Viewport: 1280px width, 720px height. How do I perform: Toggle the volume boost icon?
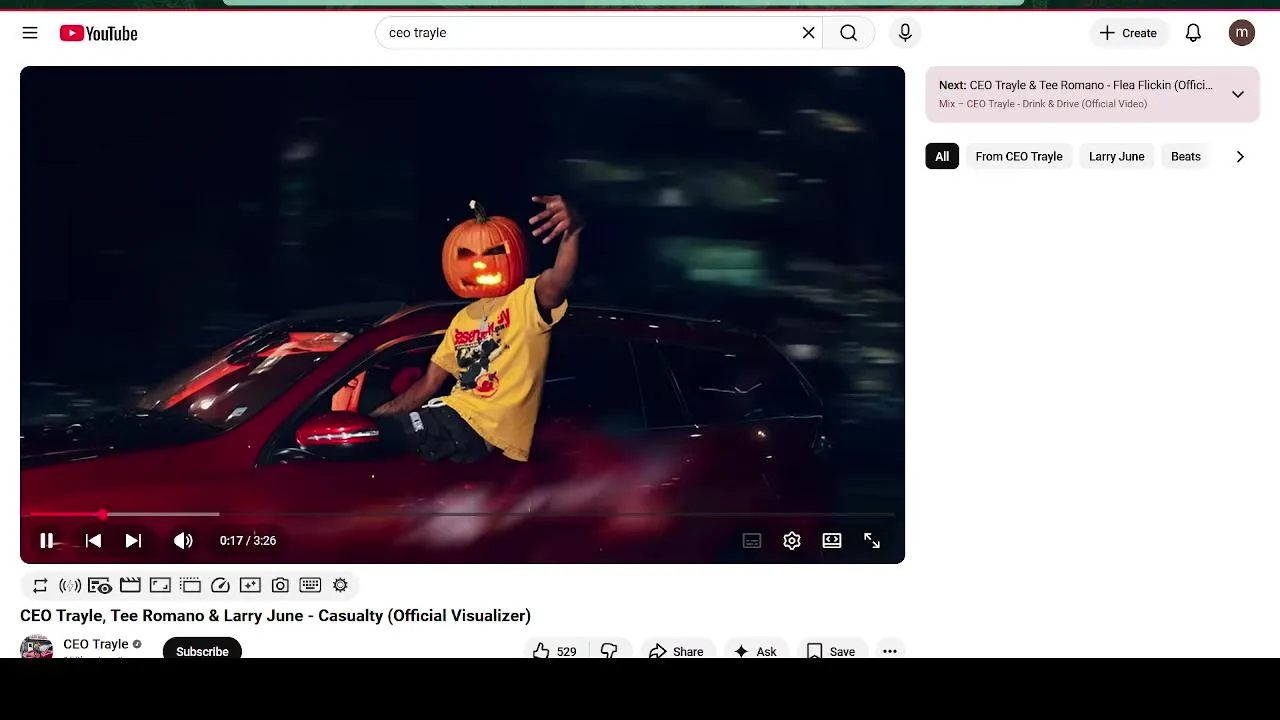pyautogui.click(x=70, y=585)
